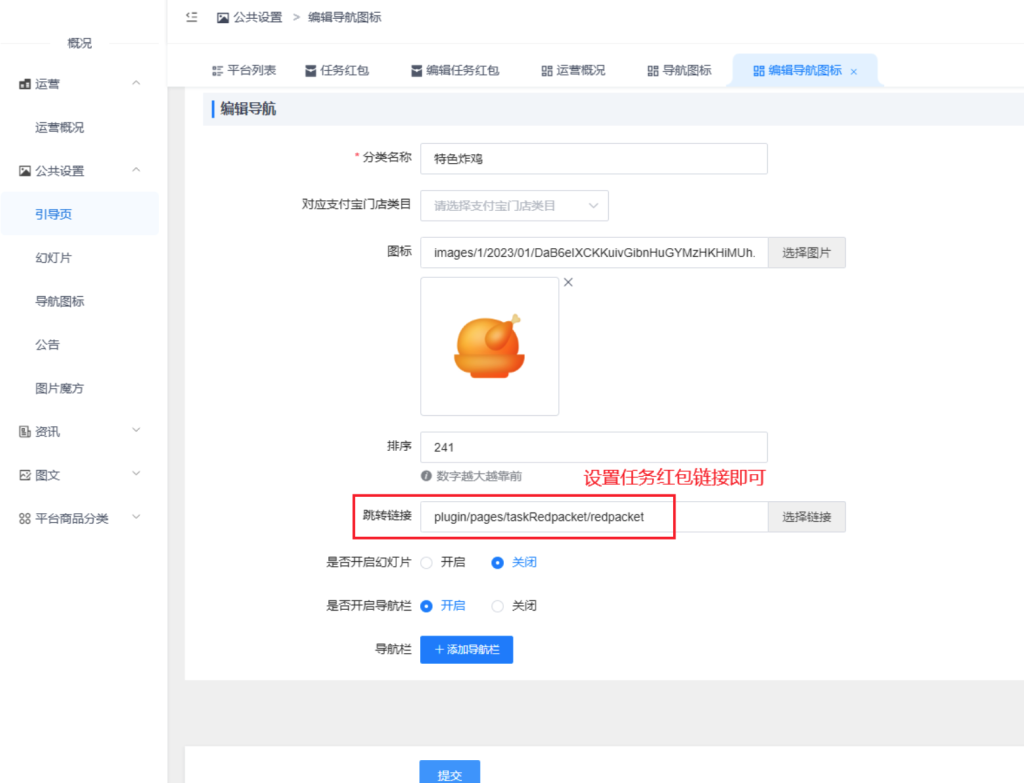The width and height of the screenshot is (1024, 783).
Task: Click the 资讯 sidebar menu icon
Action: click(x=24, y=432)
